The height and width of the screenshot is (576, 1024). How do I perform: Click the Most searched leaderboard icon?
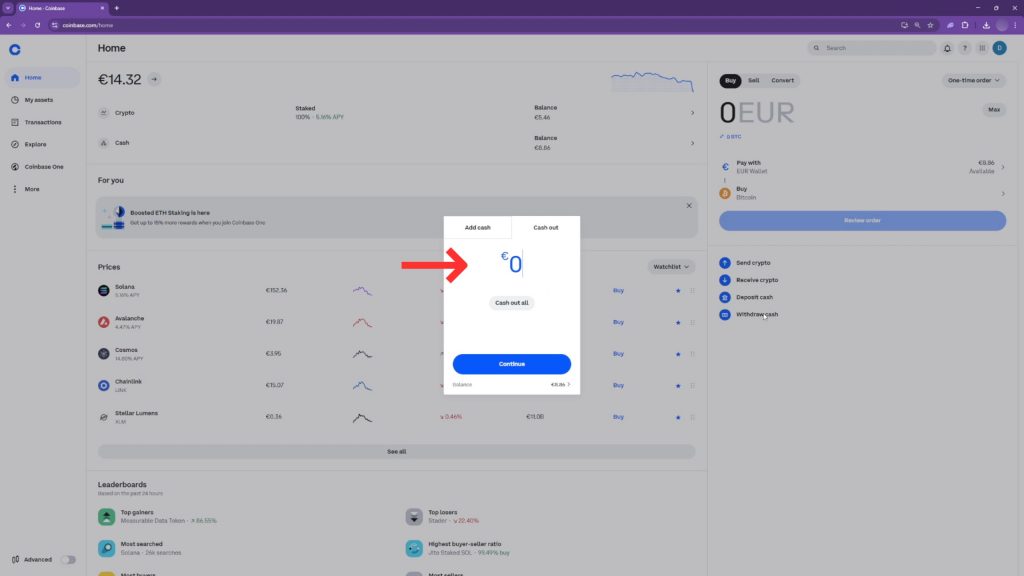(106, 548)
